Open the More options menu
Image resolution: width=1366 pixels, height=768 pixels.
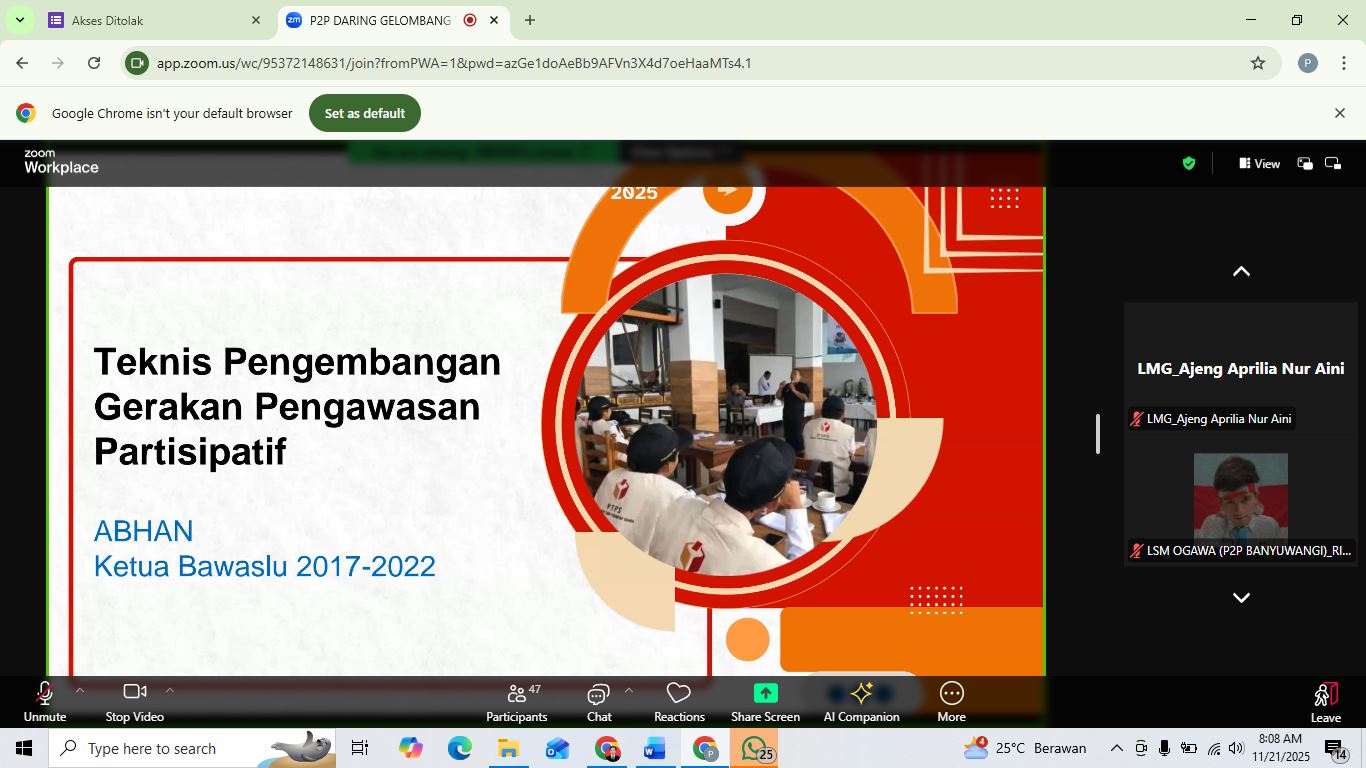tap(951, 702)
